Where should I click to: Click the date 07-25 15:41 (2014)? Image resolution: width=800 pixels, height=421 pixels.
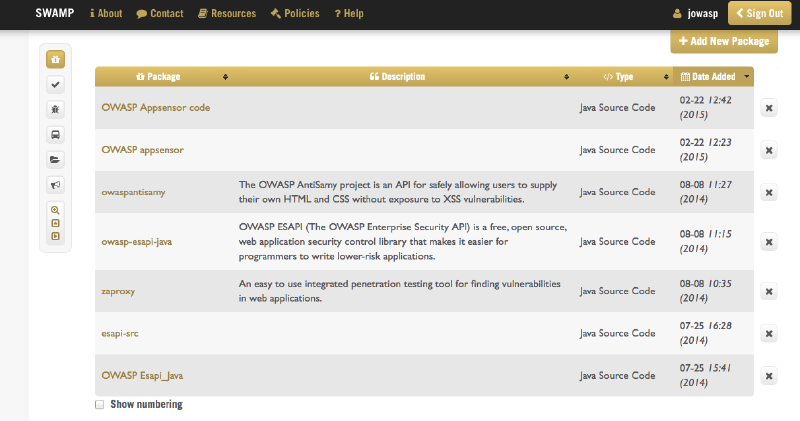click(706, 375)
